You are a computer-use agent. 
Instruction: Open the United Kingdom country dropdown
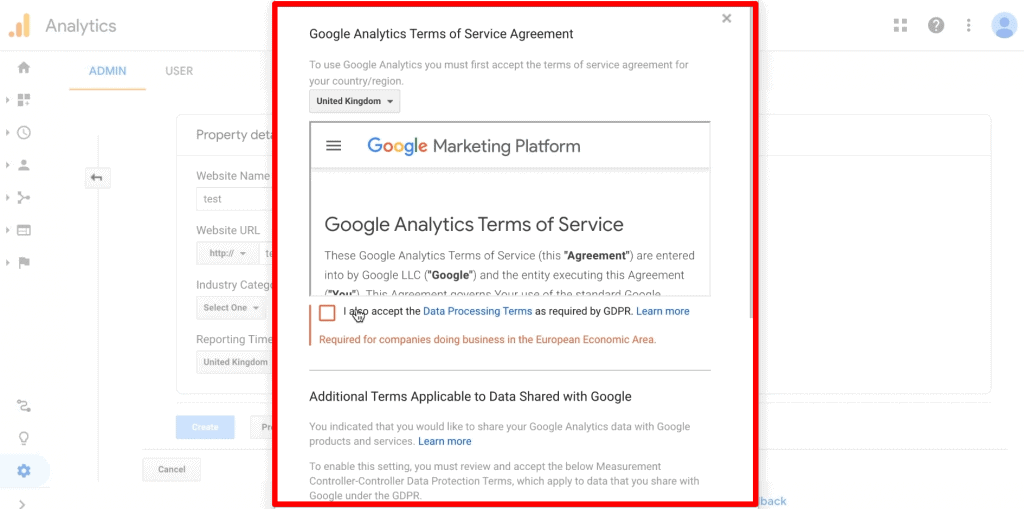pyautogui.click(x=355, y=102)
